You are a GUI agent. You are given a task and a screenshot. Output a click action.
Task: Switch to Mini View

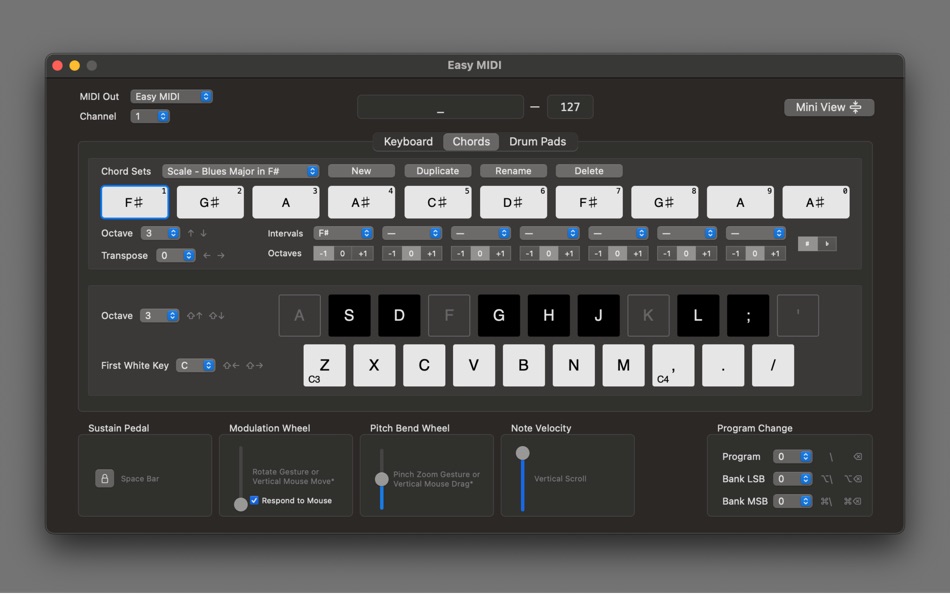point(829,107)
